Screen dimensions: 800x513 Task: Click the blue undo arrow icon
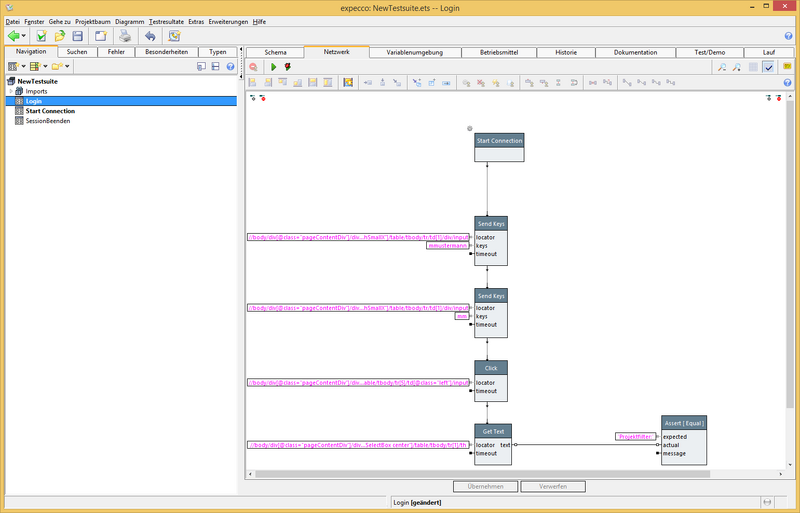(149, 36)
